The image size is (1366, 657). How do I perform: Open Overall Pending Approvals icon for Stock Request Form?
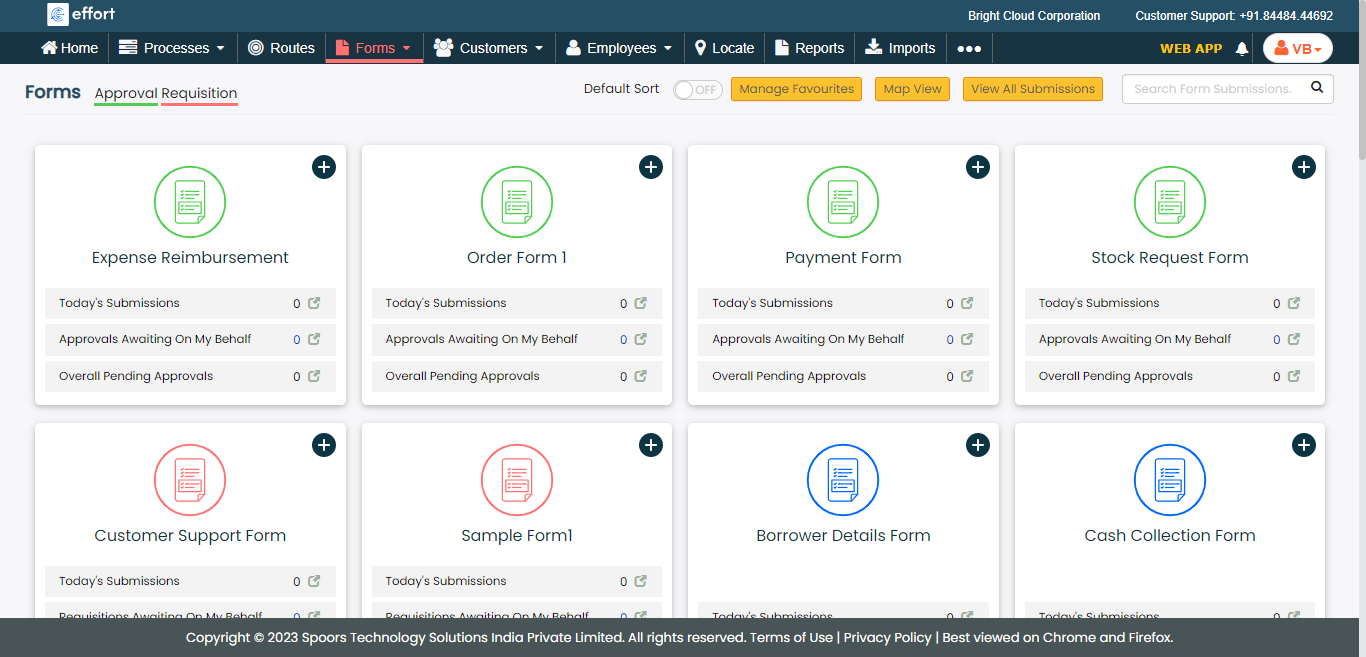1294,376
